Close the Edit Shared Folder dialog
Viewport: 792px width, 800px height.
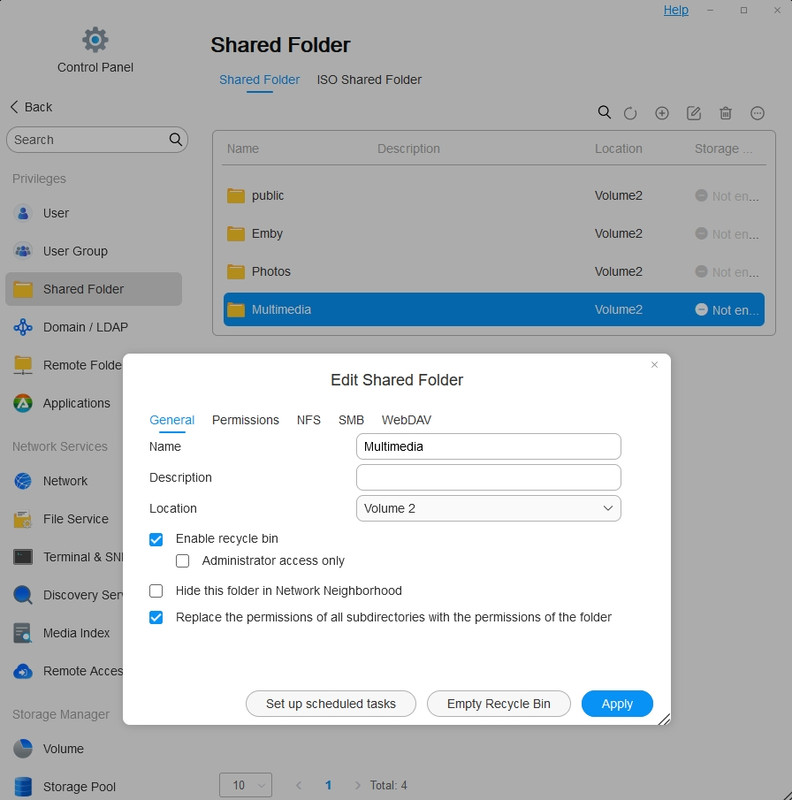[654, 365]
